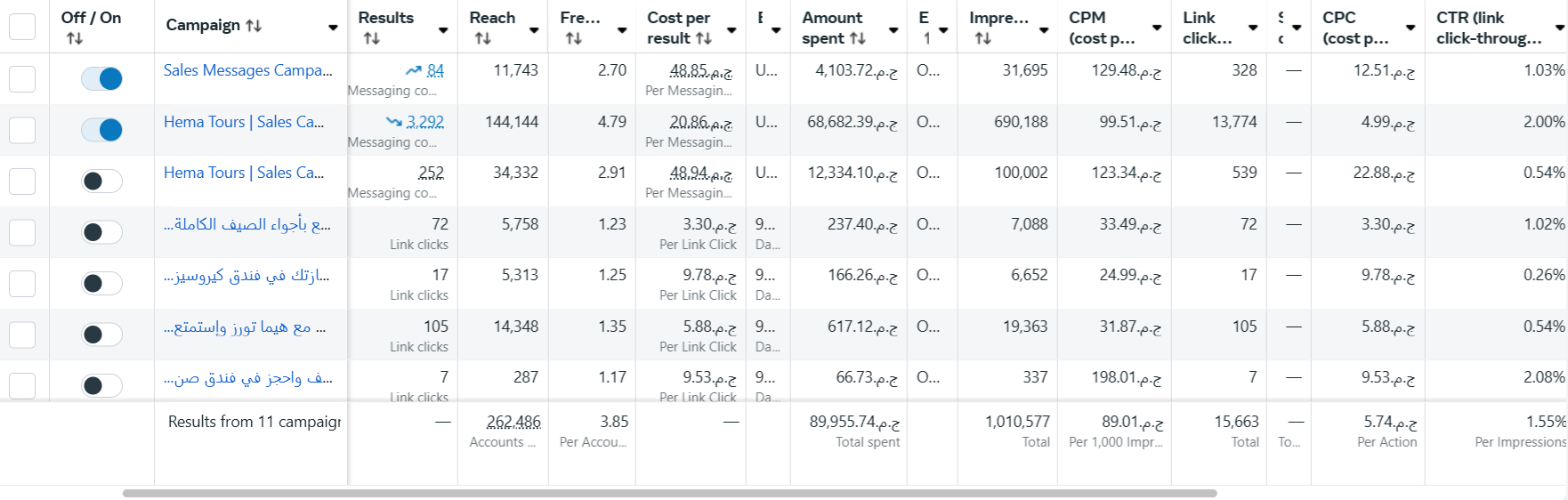Click the 252 results value

(x=431, y=173)
